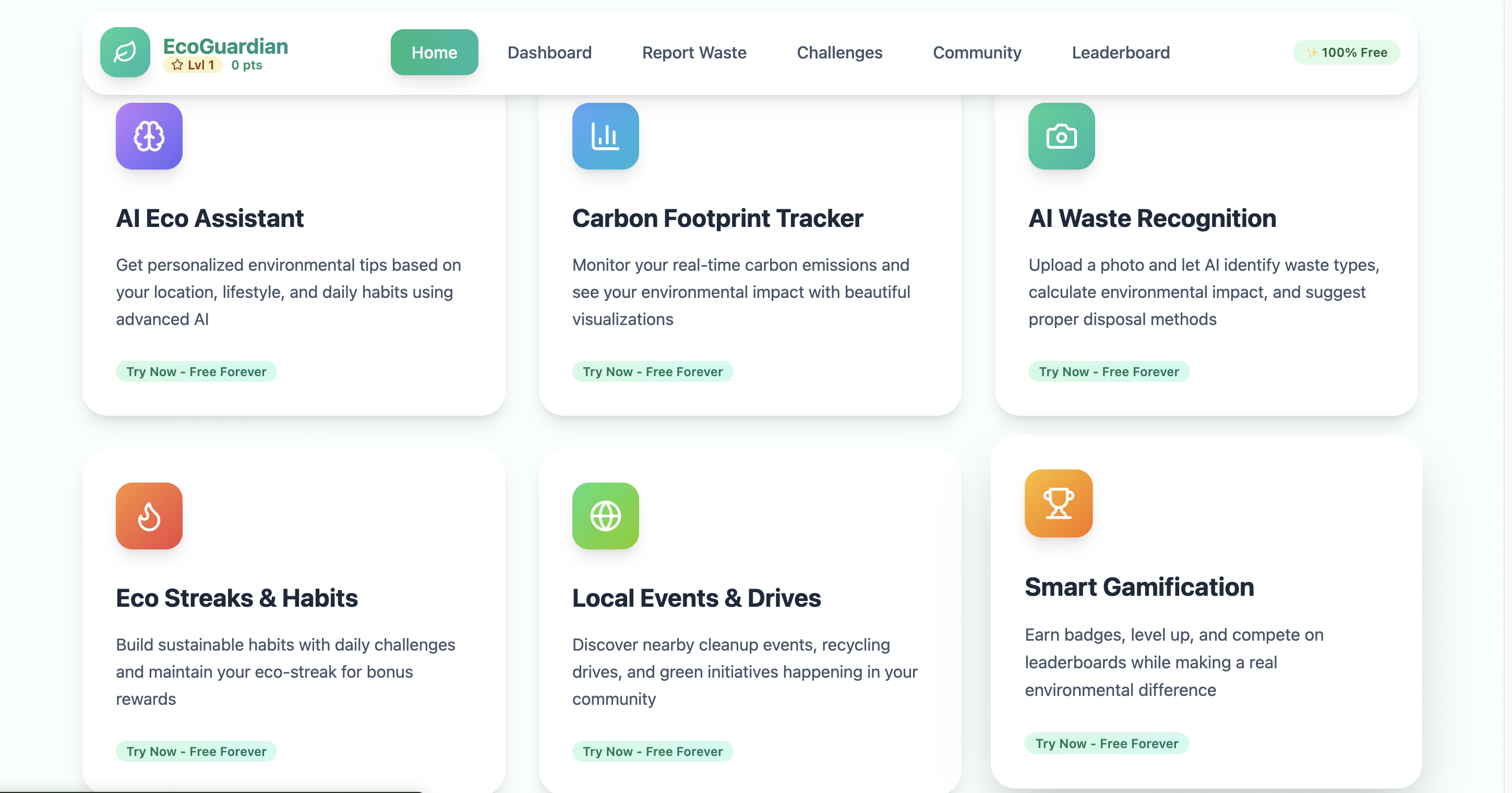The height and width of the screenshot is (793, 1512).
Task: Click the trophy icon for Smart Gamification
Action: point(1058,503)
